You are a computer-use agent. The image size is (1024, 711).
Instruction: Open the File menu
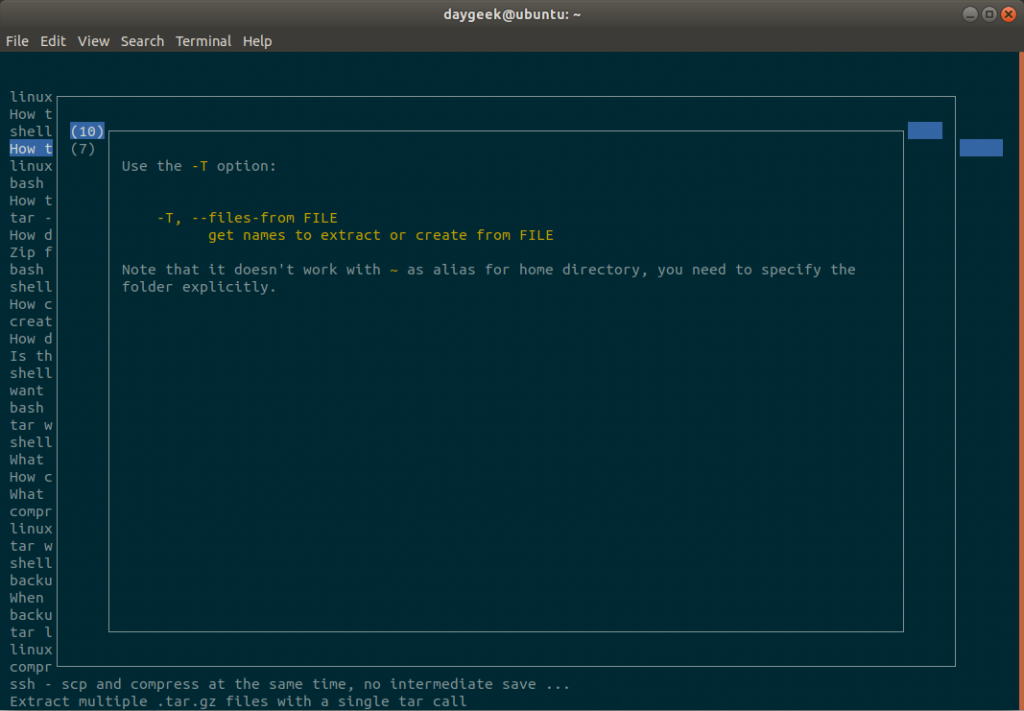17,41
